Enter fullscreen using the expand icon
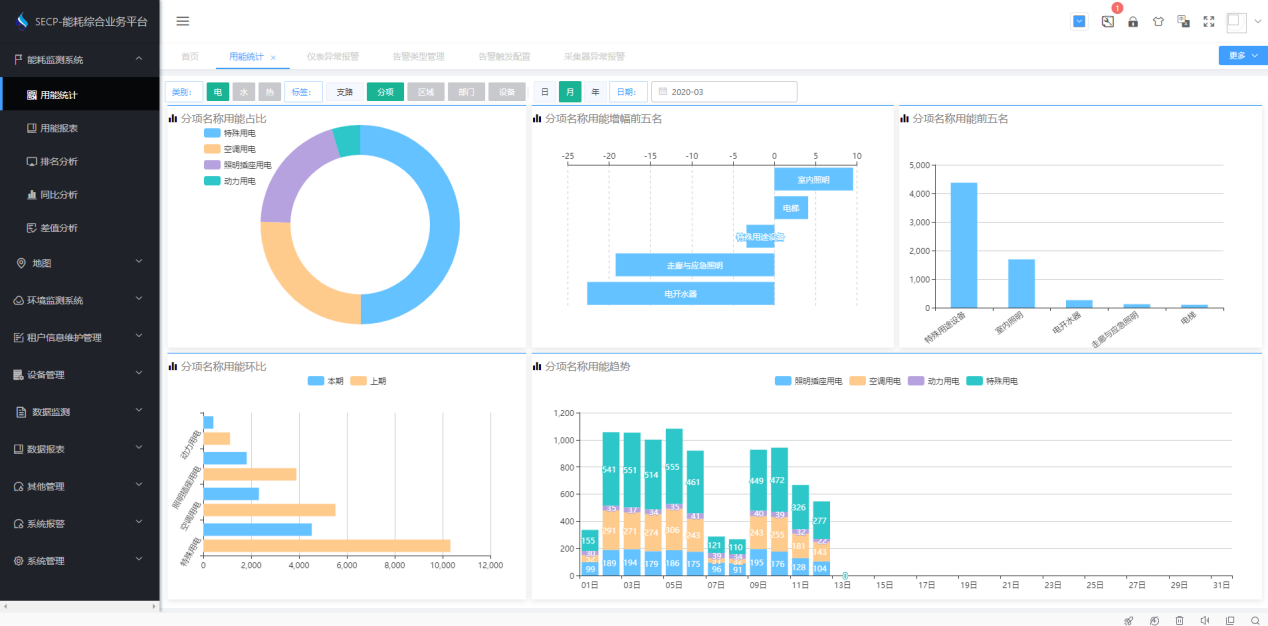1268x626 pixels. (x=1208, y=21)
